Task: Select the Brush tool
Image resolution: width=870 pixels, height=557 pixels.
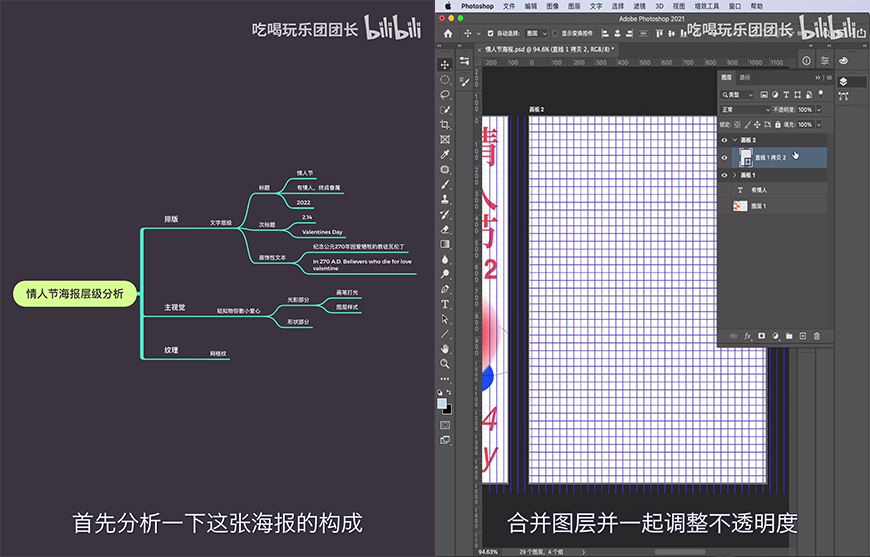Action: [444, 185]
